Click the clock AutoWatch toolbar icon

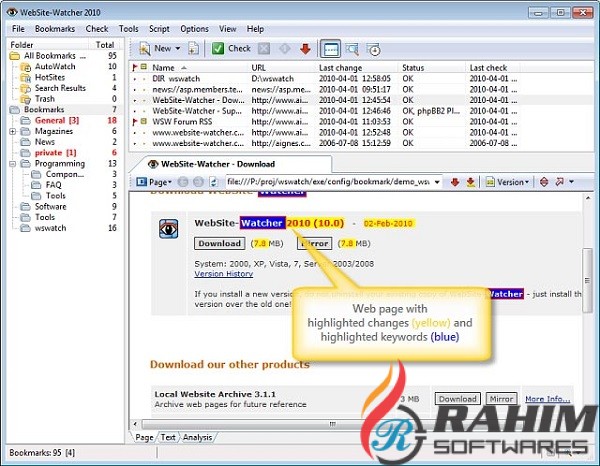click(373, 49)
